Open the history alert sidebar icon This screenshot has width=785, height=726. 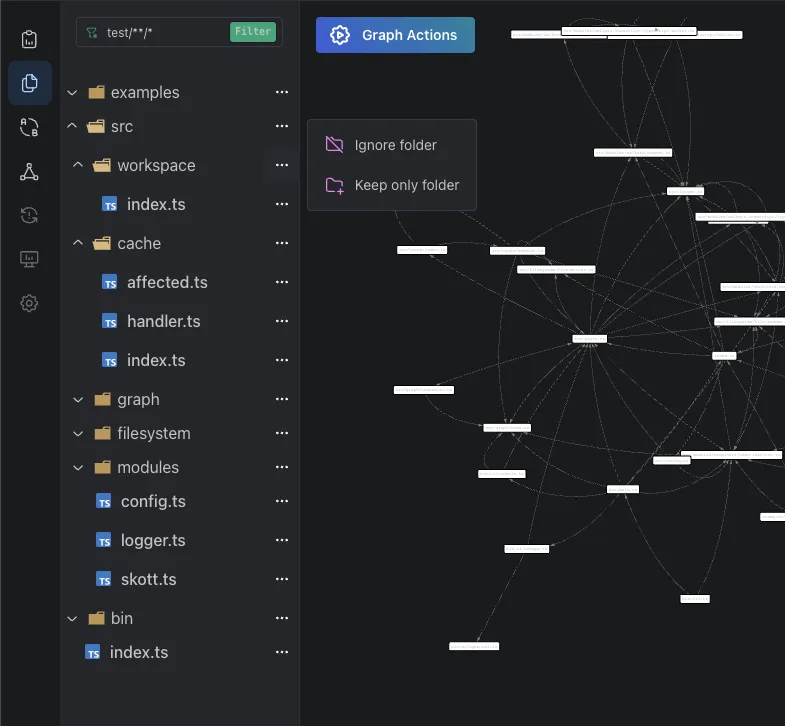(29, 215)
